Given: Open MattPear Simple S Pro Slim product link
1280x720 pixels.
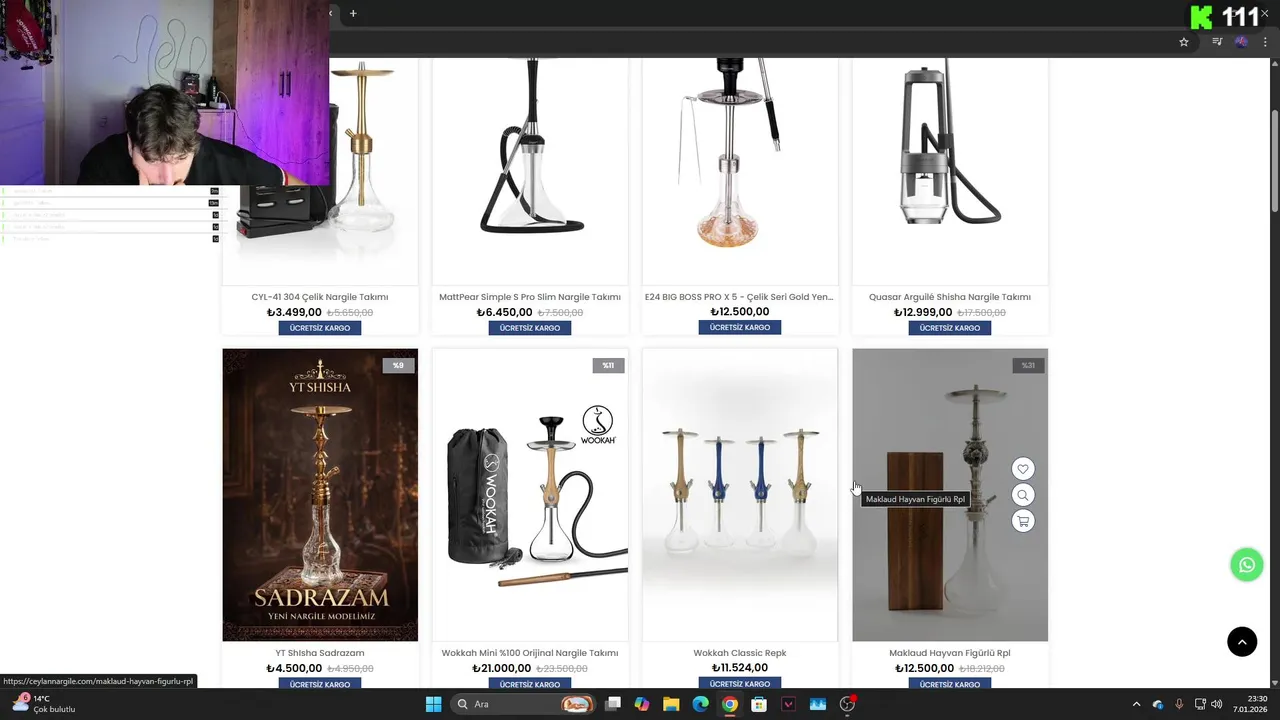Looking at the screenshot, I should (530, 297).
